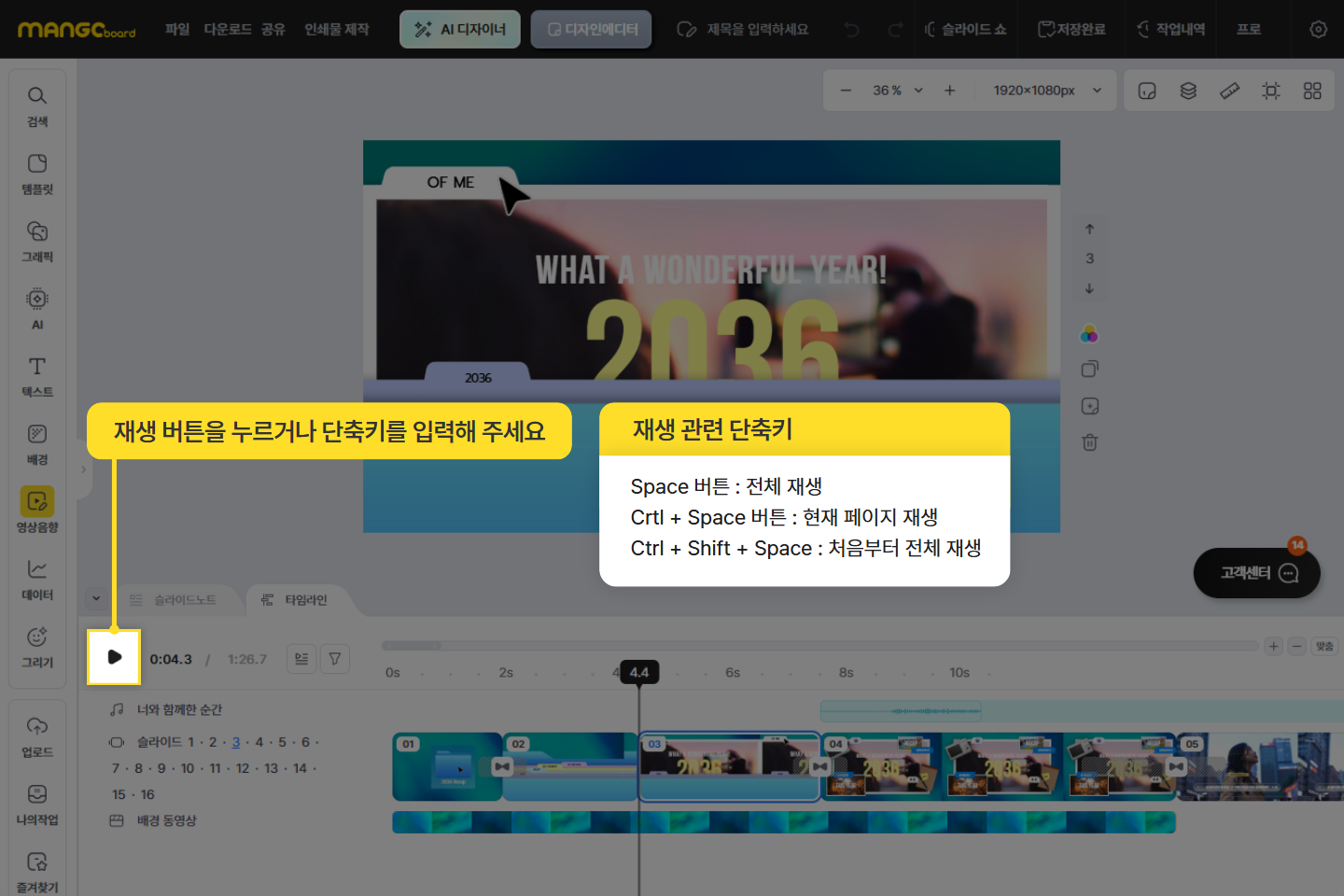This screenshot has width=1344, height=896.
Task: Open the 파일 menu
Action: (x=177, y=30)
